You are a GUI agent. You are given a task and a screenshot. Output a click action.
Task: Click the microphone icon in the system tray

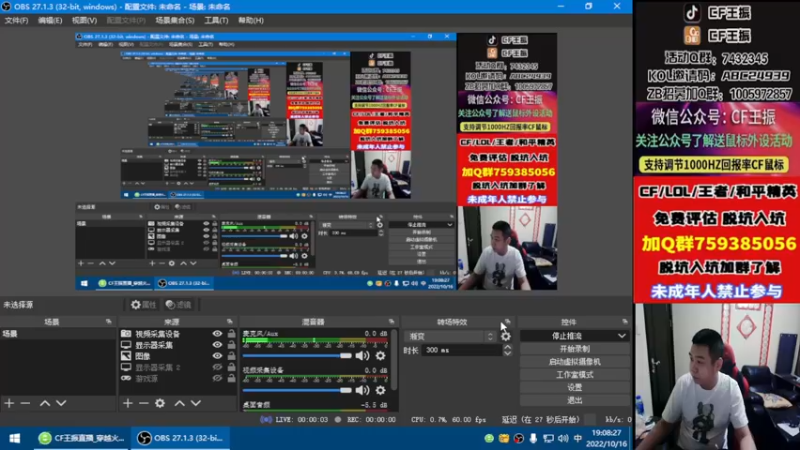tap(533, 438)
